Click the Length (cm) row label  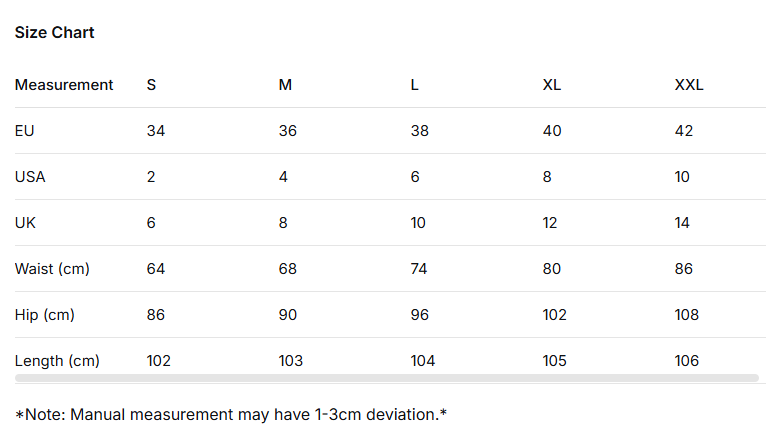(x=57, y=361)
